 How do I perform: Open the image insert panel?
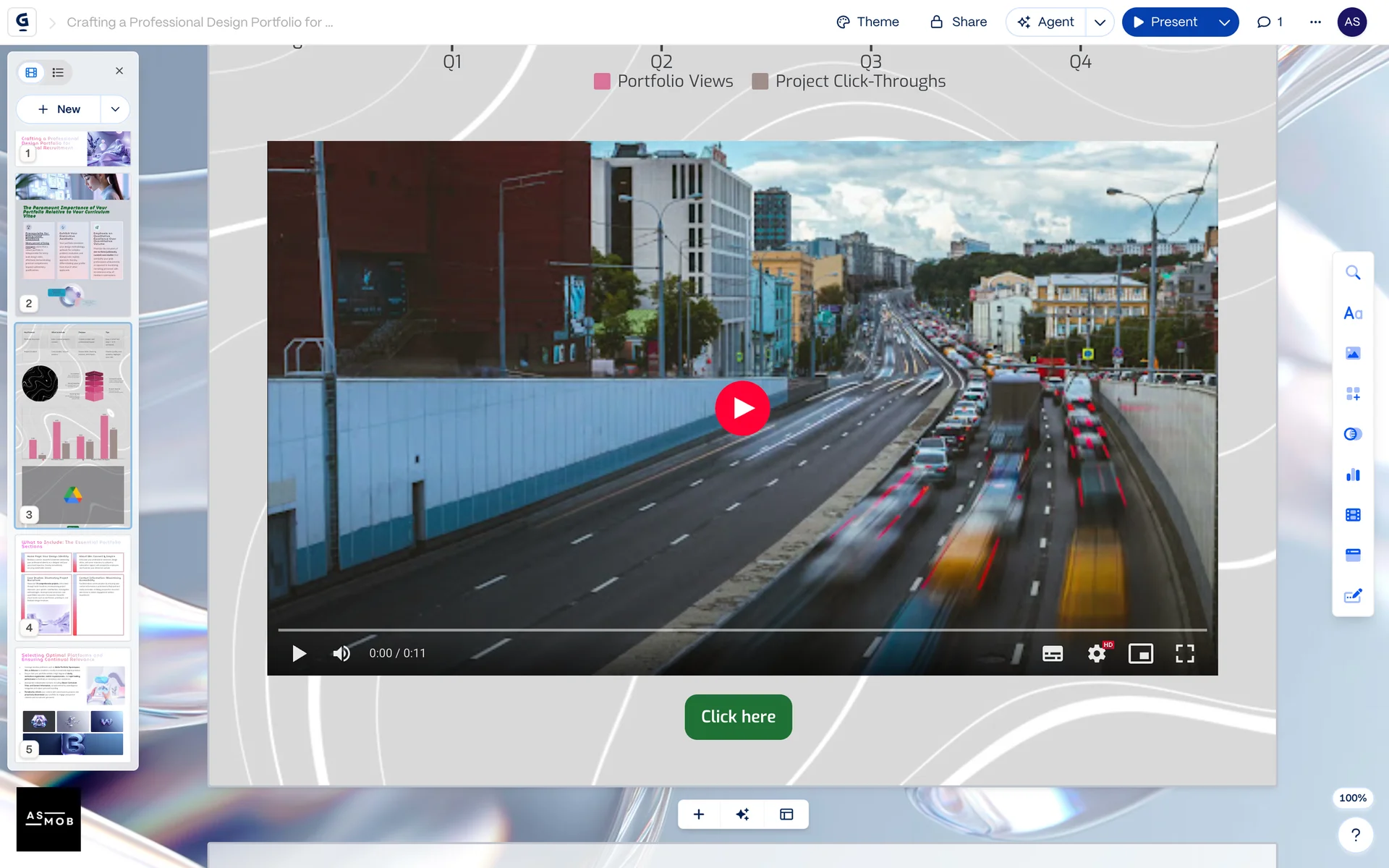point(1352,353)
